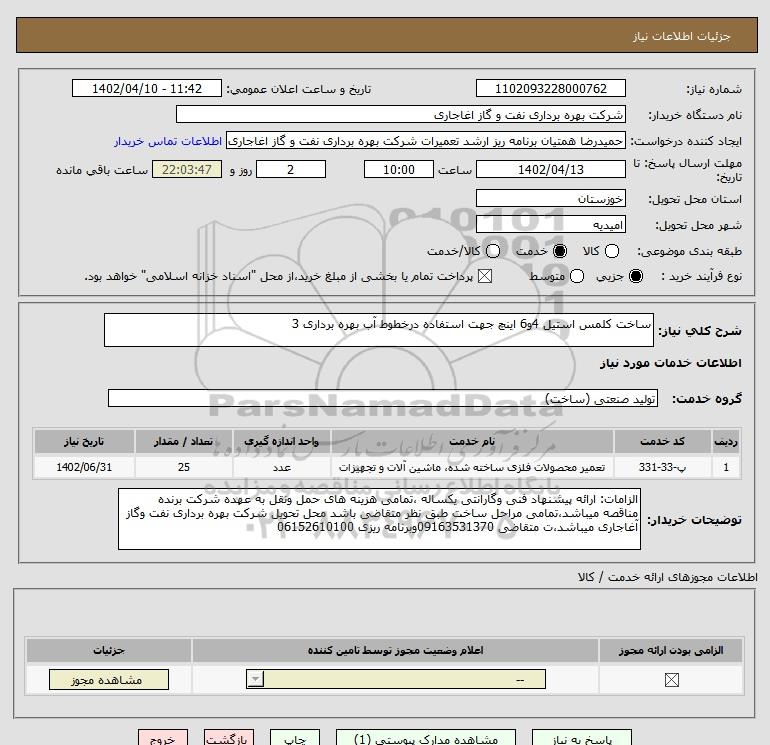
Task: Toggle the الزامی بودن ارائه مجوز checkbox
Action: [x=671, y=680]
